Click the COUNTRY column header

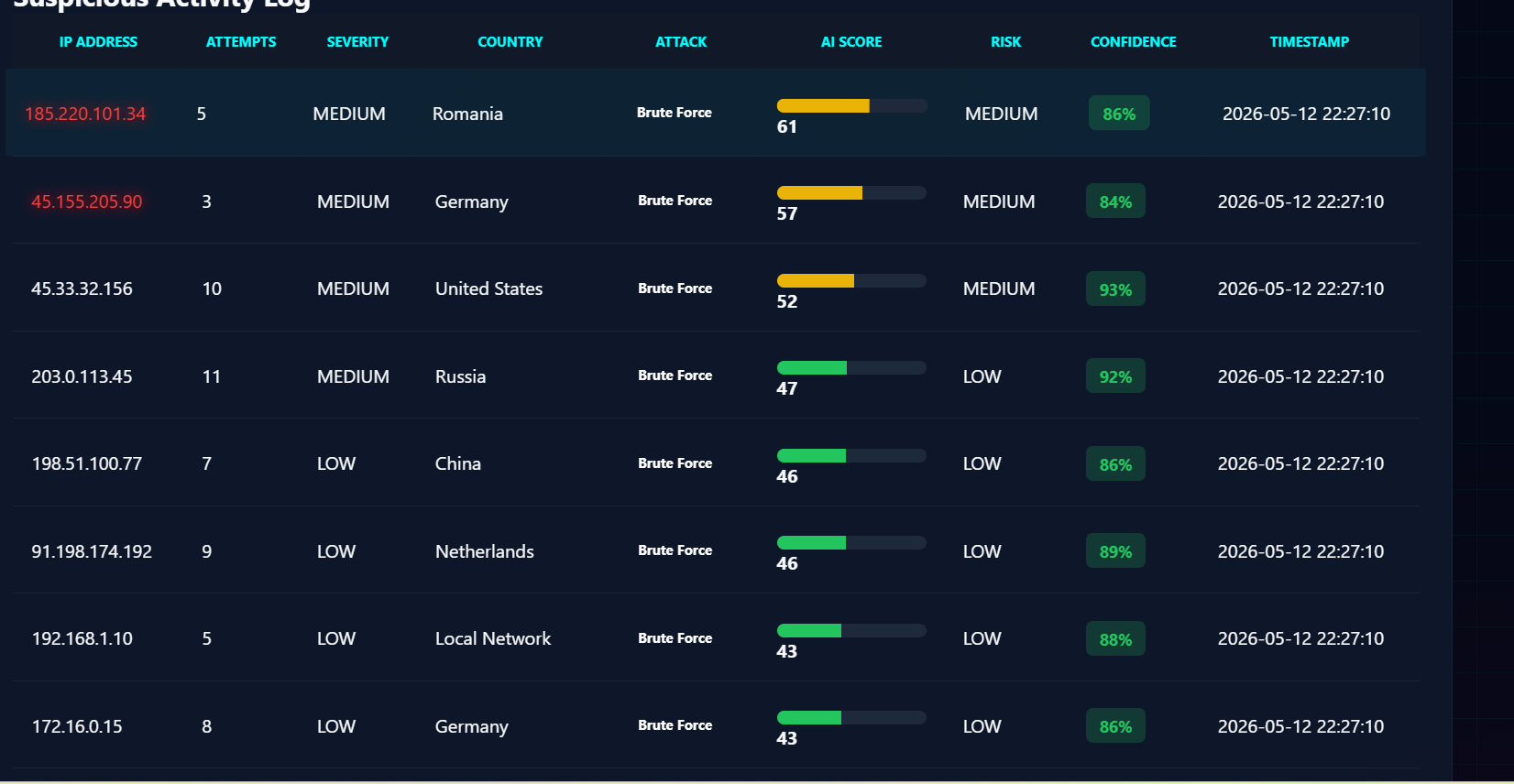(x=510, y=42)
